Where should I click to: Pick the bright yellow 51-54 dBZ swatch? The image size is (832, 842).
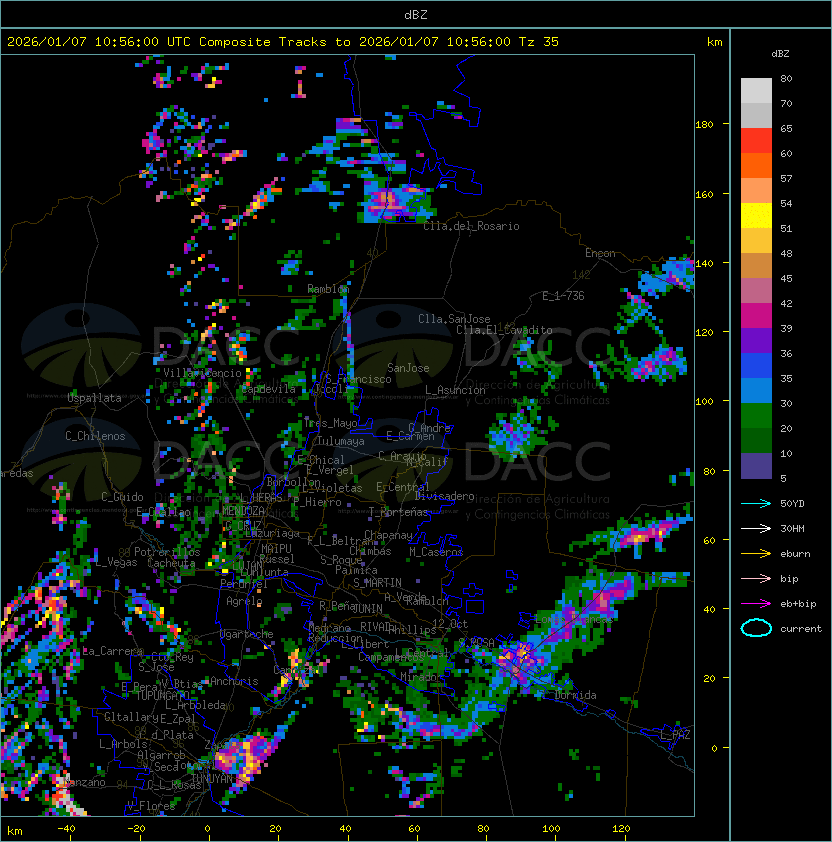tap(756, 215)
